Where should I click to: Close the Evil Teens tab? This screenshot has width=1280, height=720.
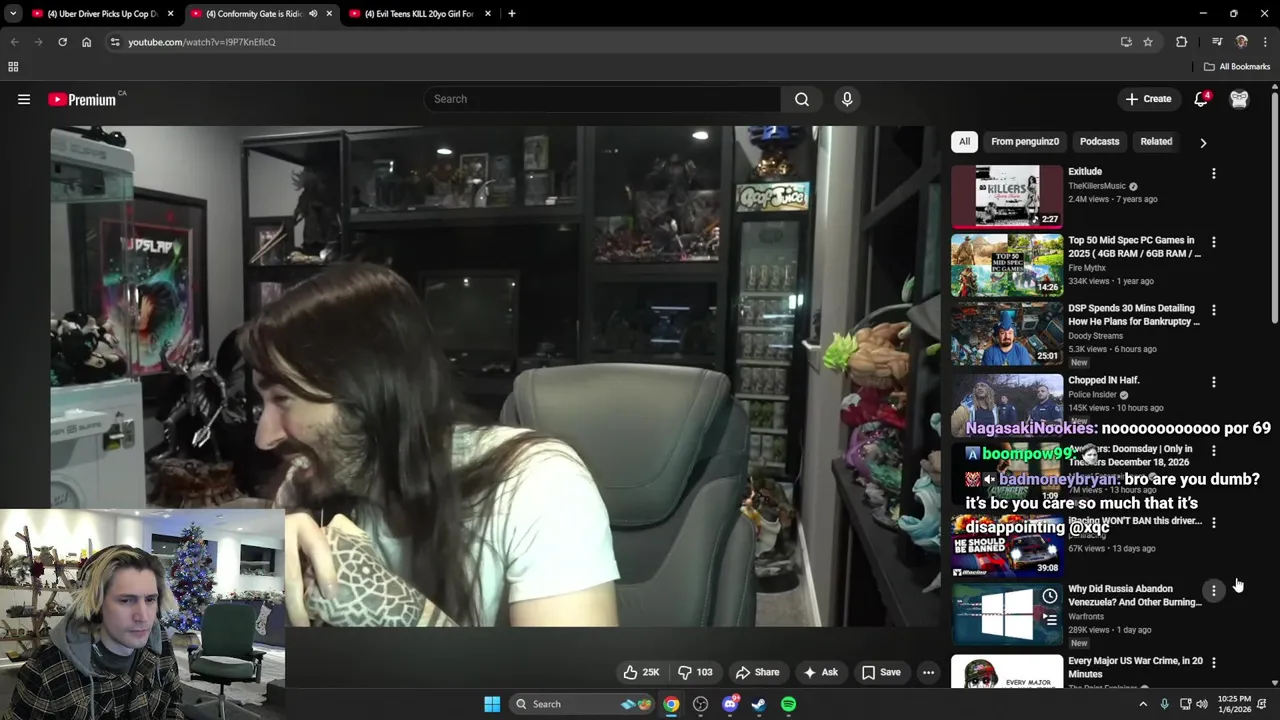coord(488,14)
